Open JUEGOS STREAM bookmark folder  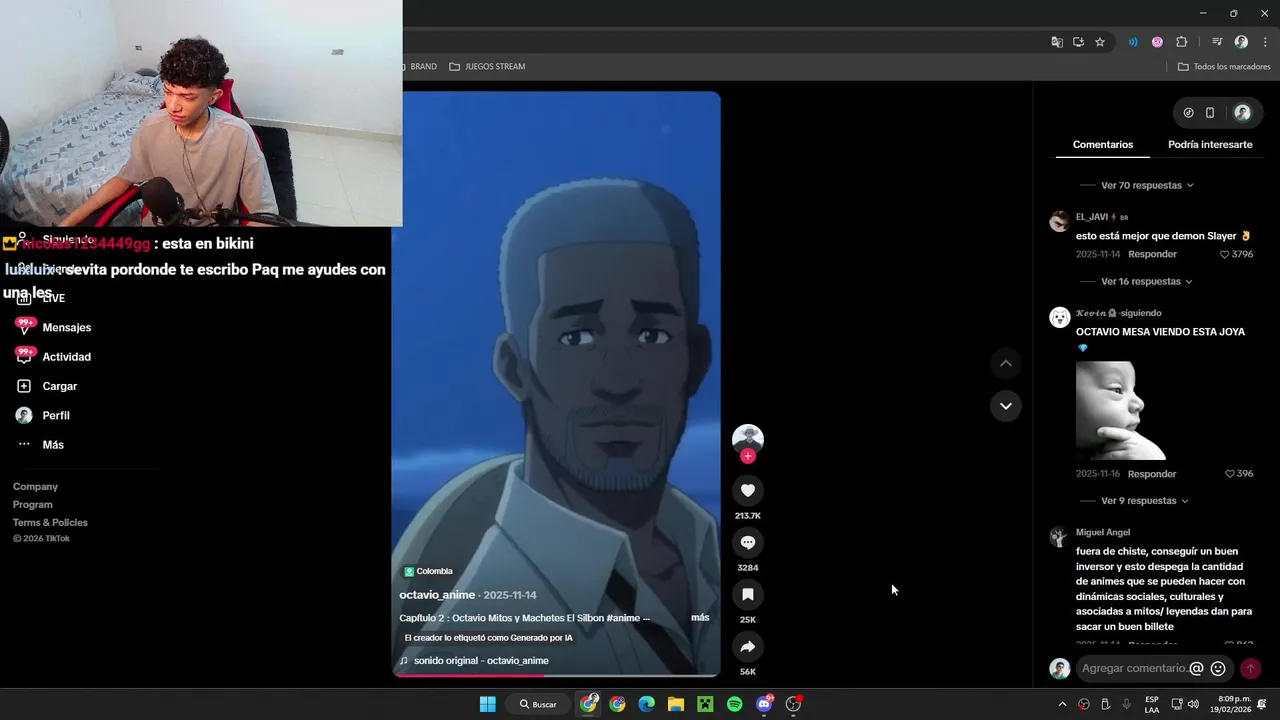(x=487, y=66)
